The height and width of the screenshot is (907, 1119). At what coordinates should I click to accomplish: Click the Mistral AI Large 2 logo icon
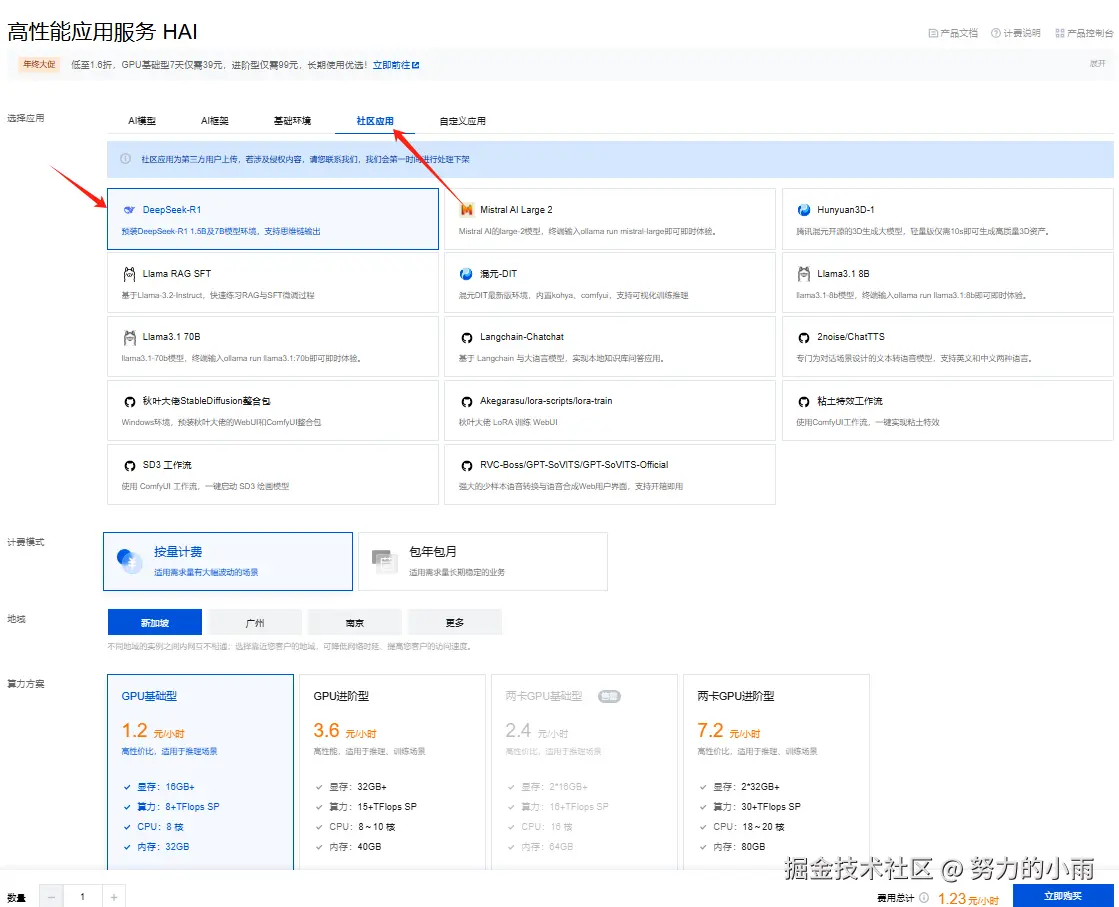pyautogui.click(x=467, y=210)
